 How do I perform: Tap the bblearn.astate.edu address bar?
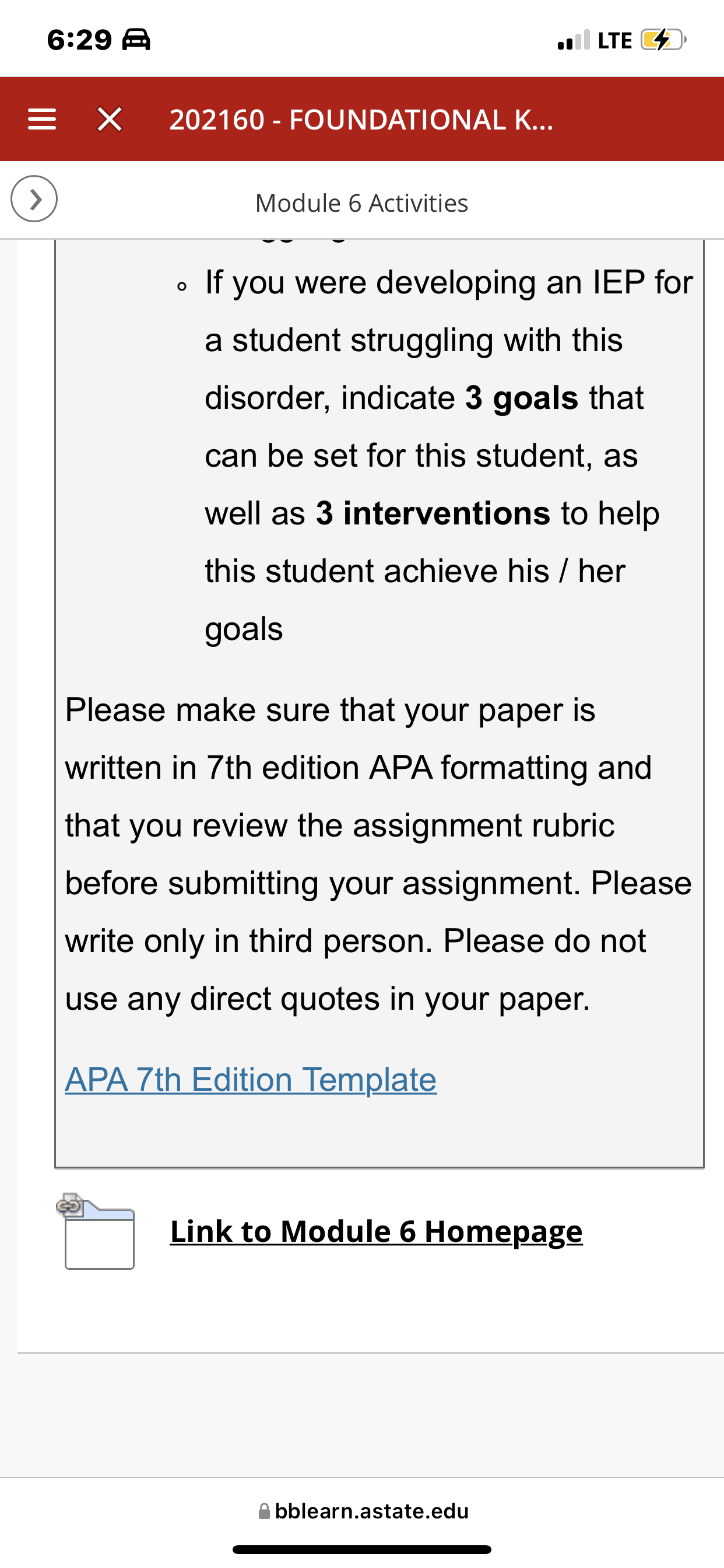pyautogui.click(x=363, y=1511)
